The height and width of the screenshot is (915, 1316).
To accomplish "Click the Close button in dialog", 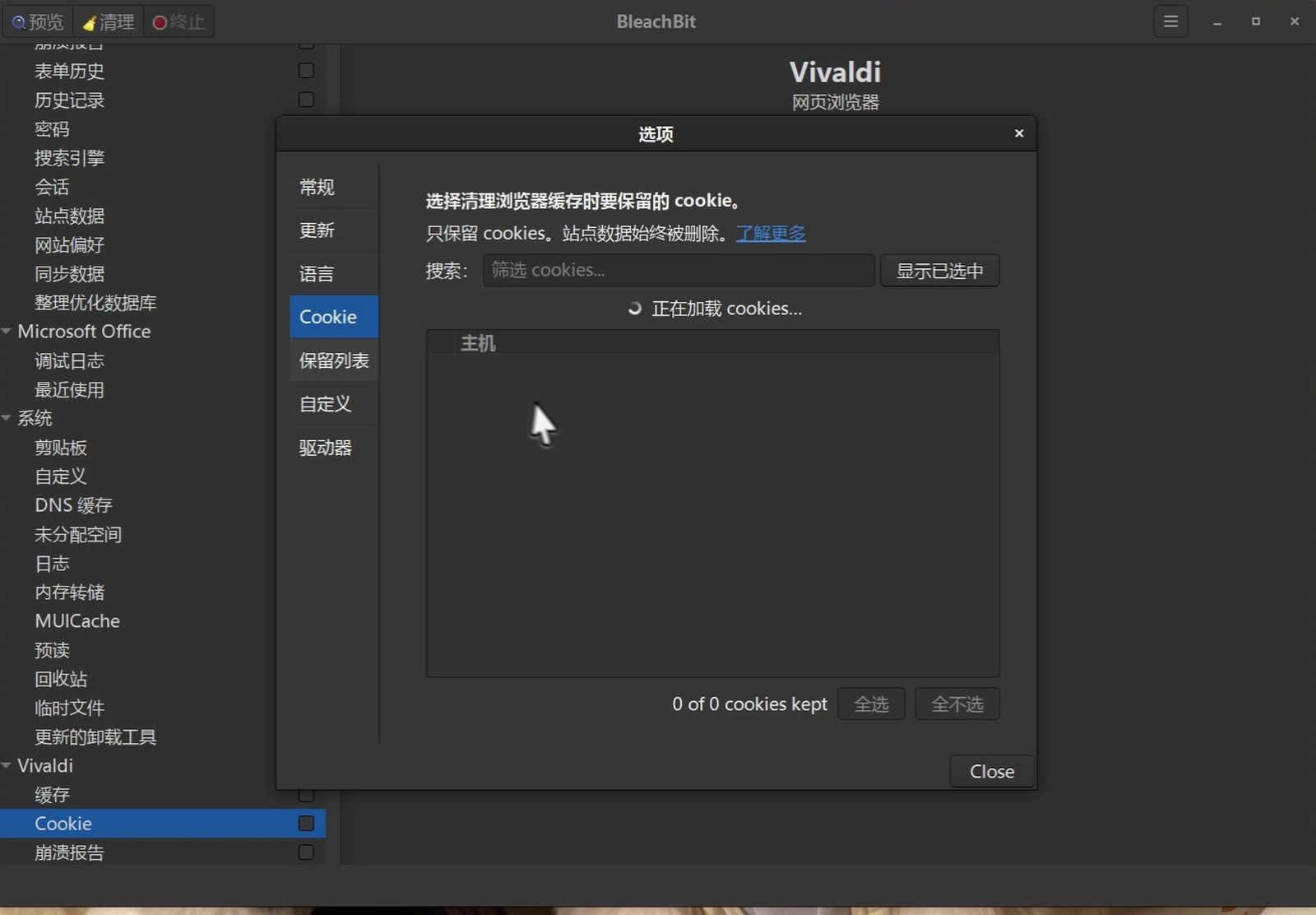I will pyautogui.click(x=991, y=771).
